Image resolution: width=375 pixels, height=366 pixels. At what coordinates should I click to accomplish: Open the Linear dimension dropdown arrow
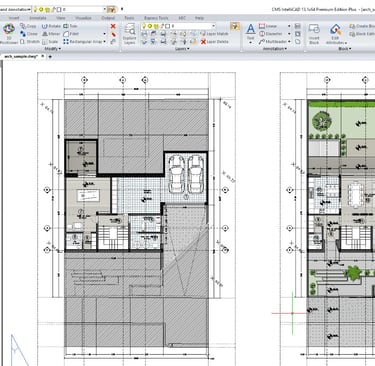coord(289,26)
